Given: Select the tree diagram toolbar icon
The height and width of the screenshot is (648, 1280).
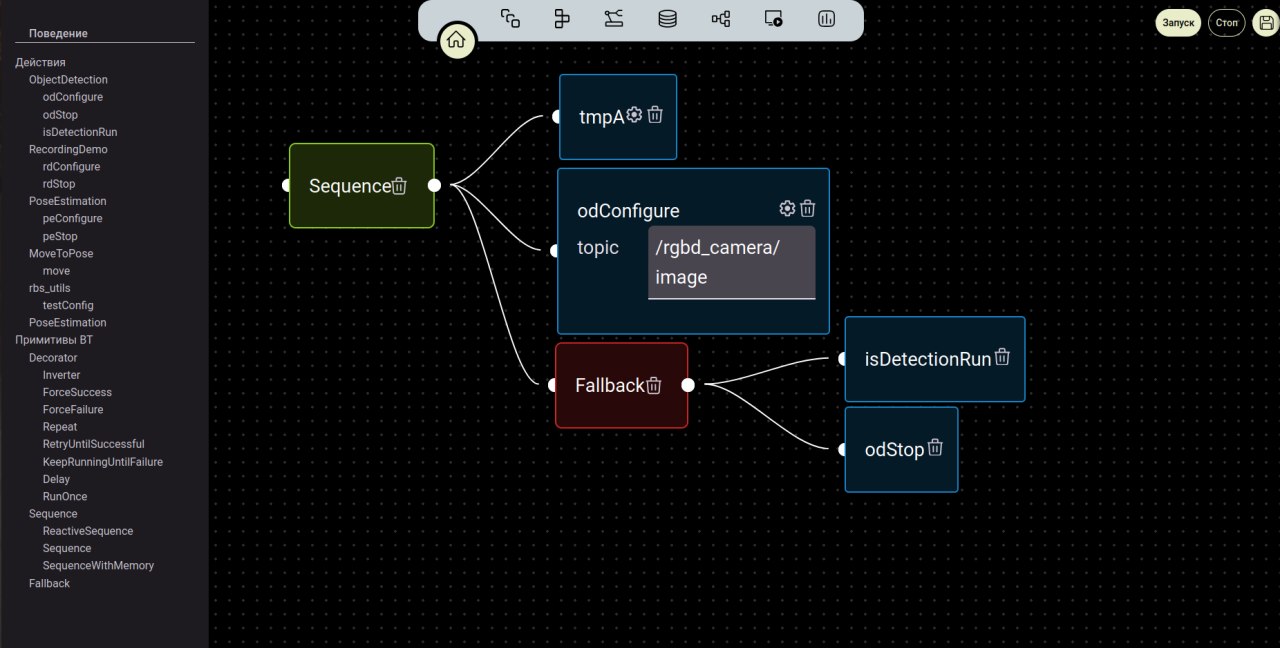Looking at the screenshot, I should (720, 19).
